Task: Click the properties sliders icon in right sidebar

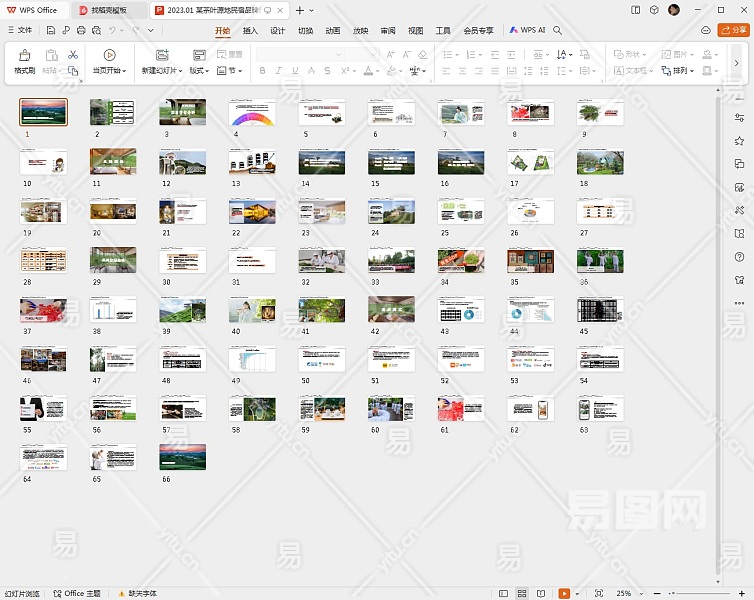Action: point(739,117)
